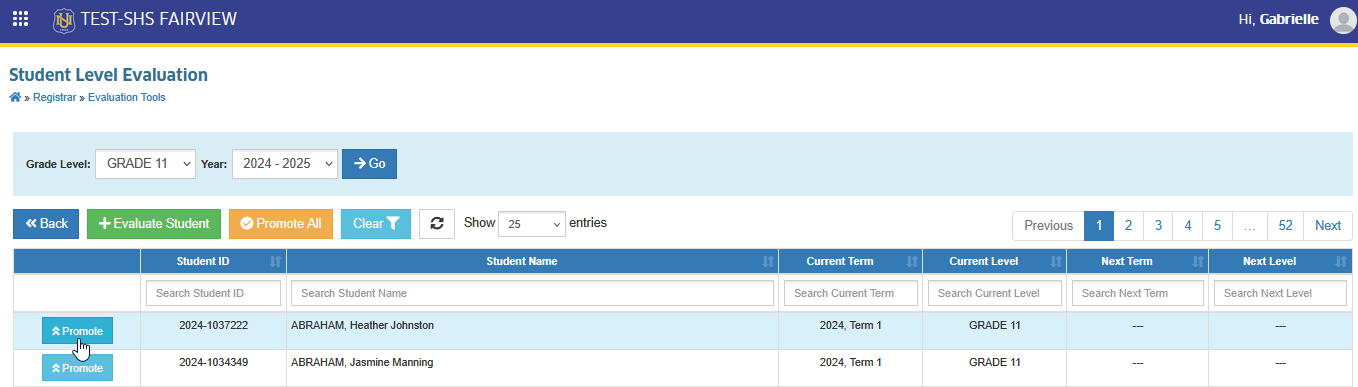The width and height of the screenshot is (1358, 387).
Task: Click the home breadcrumb icon
Action: [15, 97]
